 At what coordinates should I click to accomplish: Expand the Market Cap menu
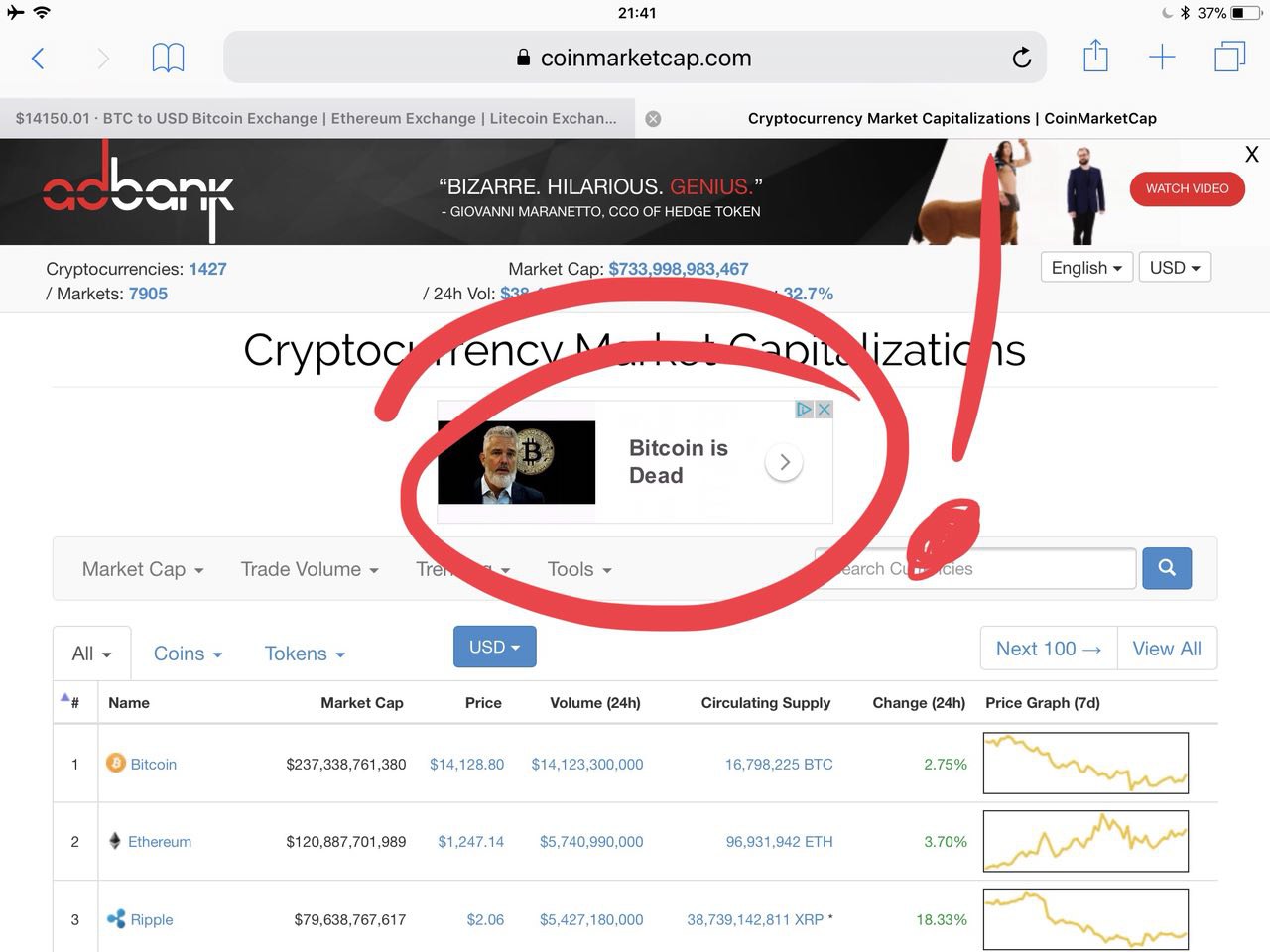(x=143, y=569)
